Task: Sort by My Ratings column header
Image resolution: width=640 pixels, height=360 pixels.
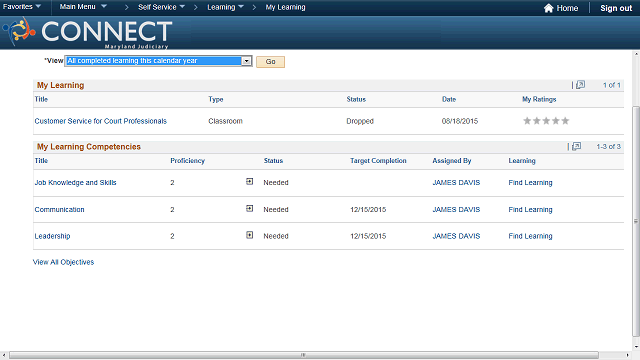Action: point(539,99)
